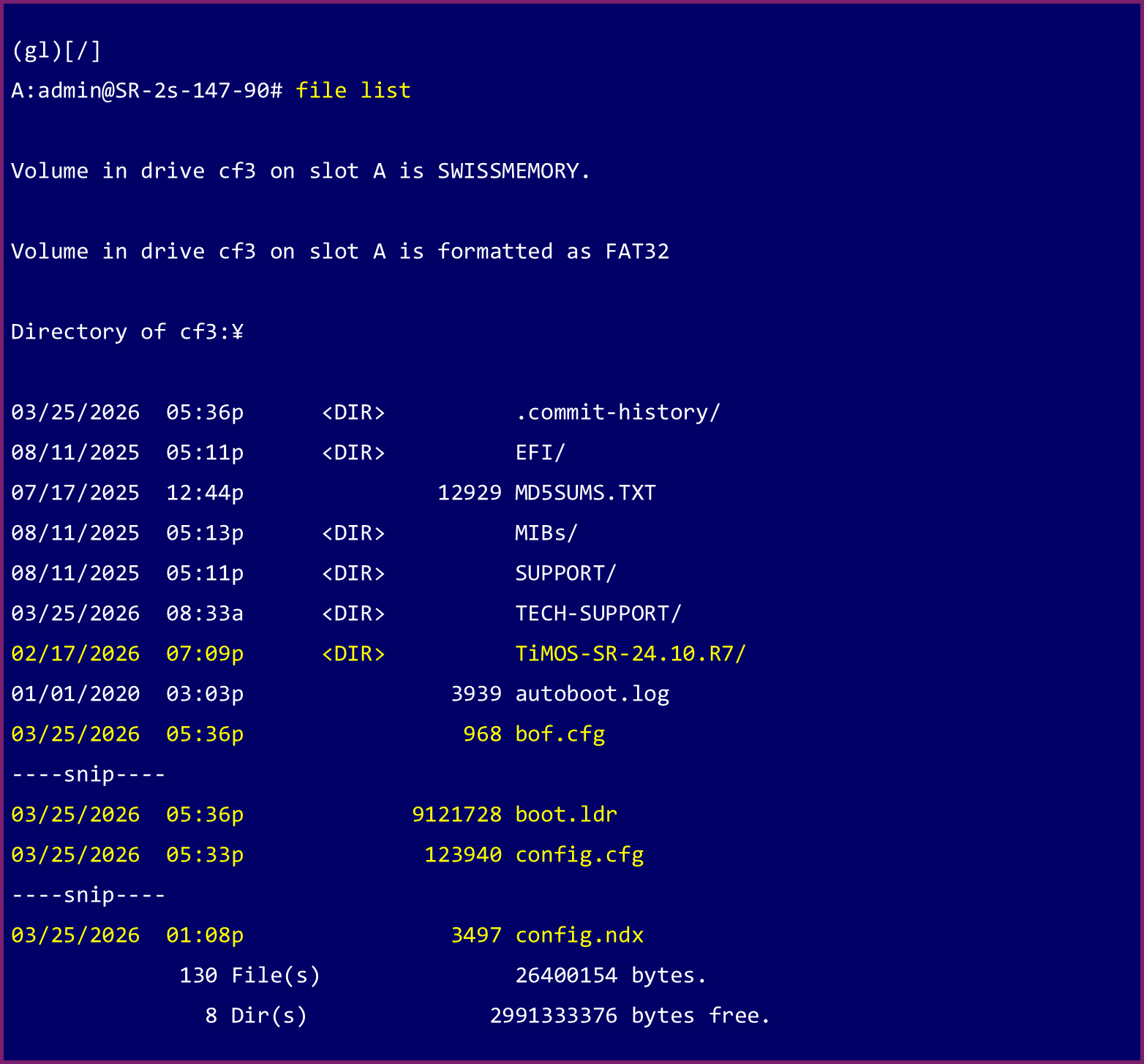Select the MD5SUMS.TXT file name
This screenshot has height=1064, width=1144.
[585, 493]
